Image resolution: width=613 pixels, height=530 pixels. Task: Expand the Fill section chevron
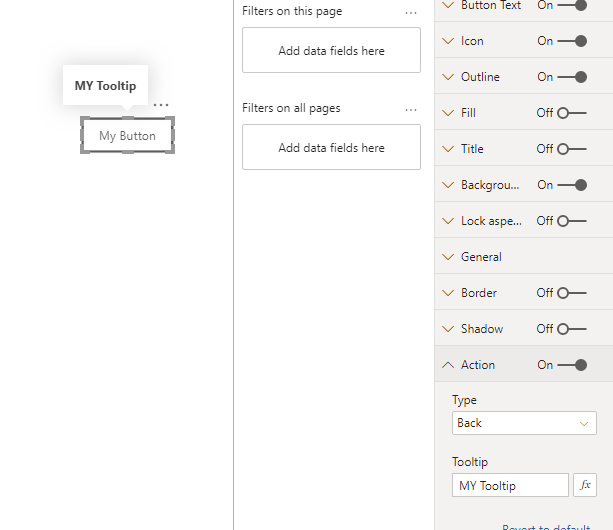point(448,113)
